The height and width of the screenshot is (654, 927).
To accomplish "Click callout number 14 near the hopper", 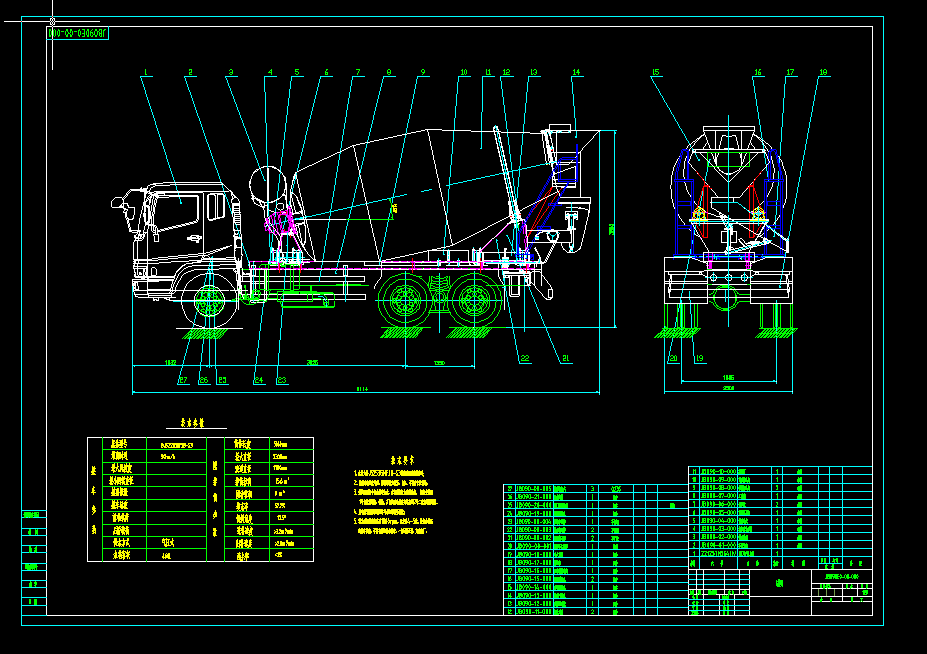I will (576, 72).
